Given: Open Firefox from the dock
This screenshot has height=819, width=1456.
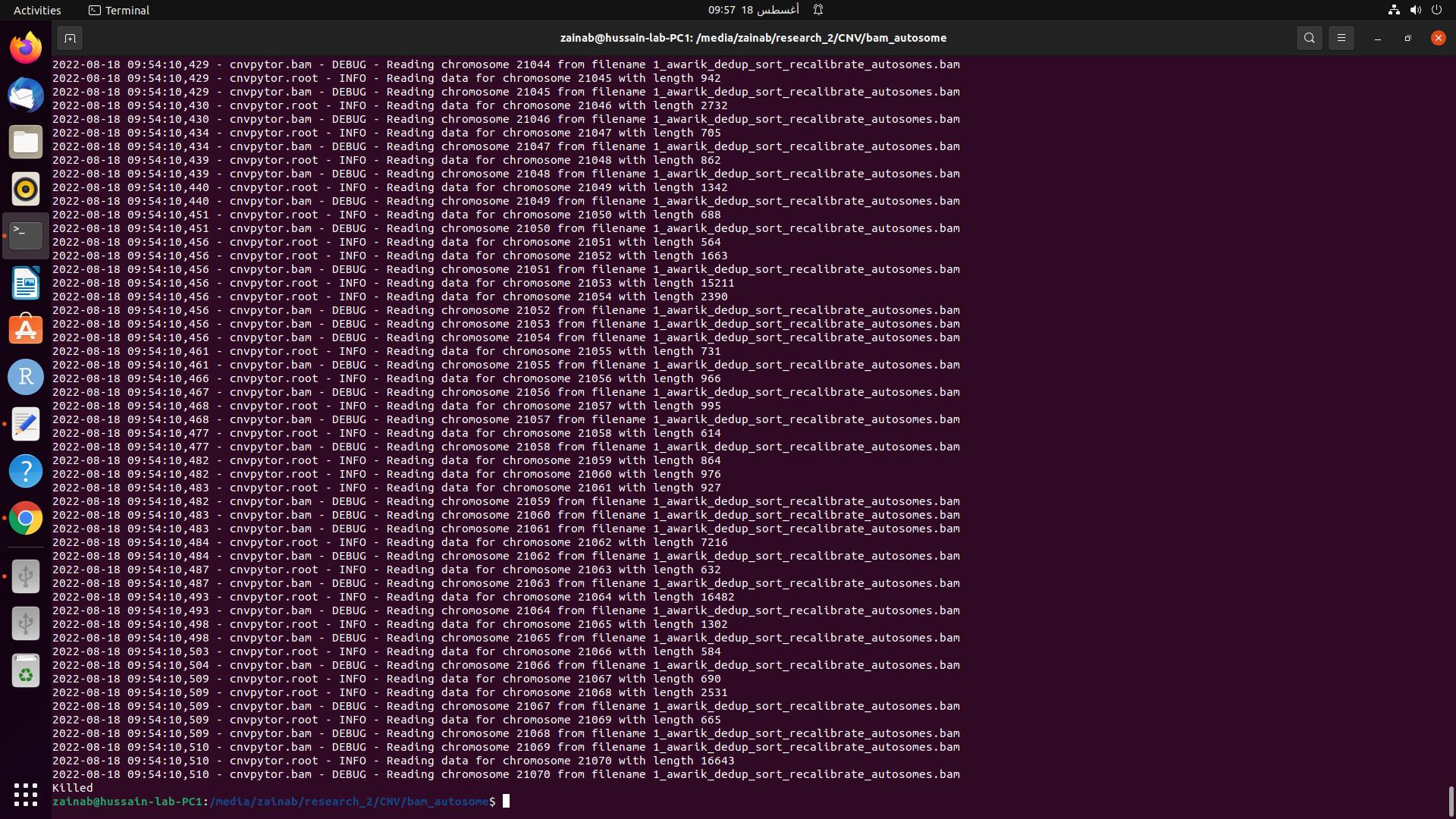Looking at the screenshot, I should tap(25, 47).
